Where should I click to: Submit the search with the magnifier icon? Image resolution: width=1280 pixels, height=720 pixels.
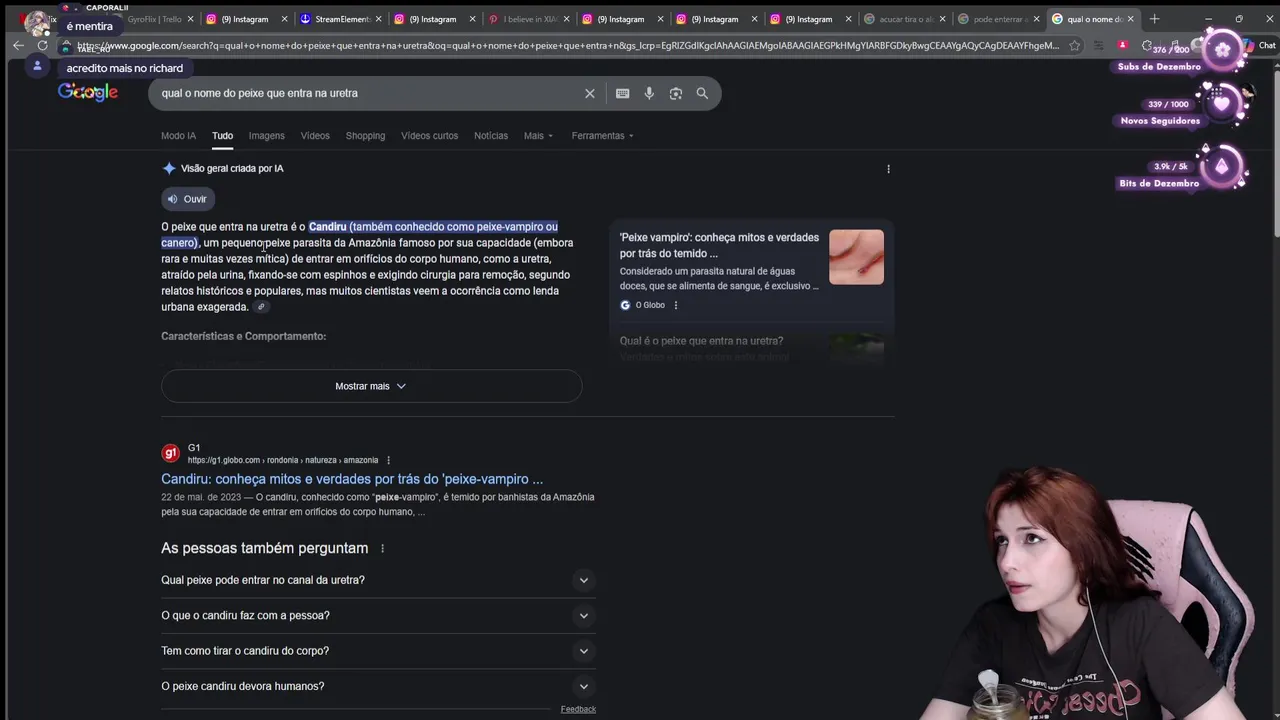[702, 93]
